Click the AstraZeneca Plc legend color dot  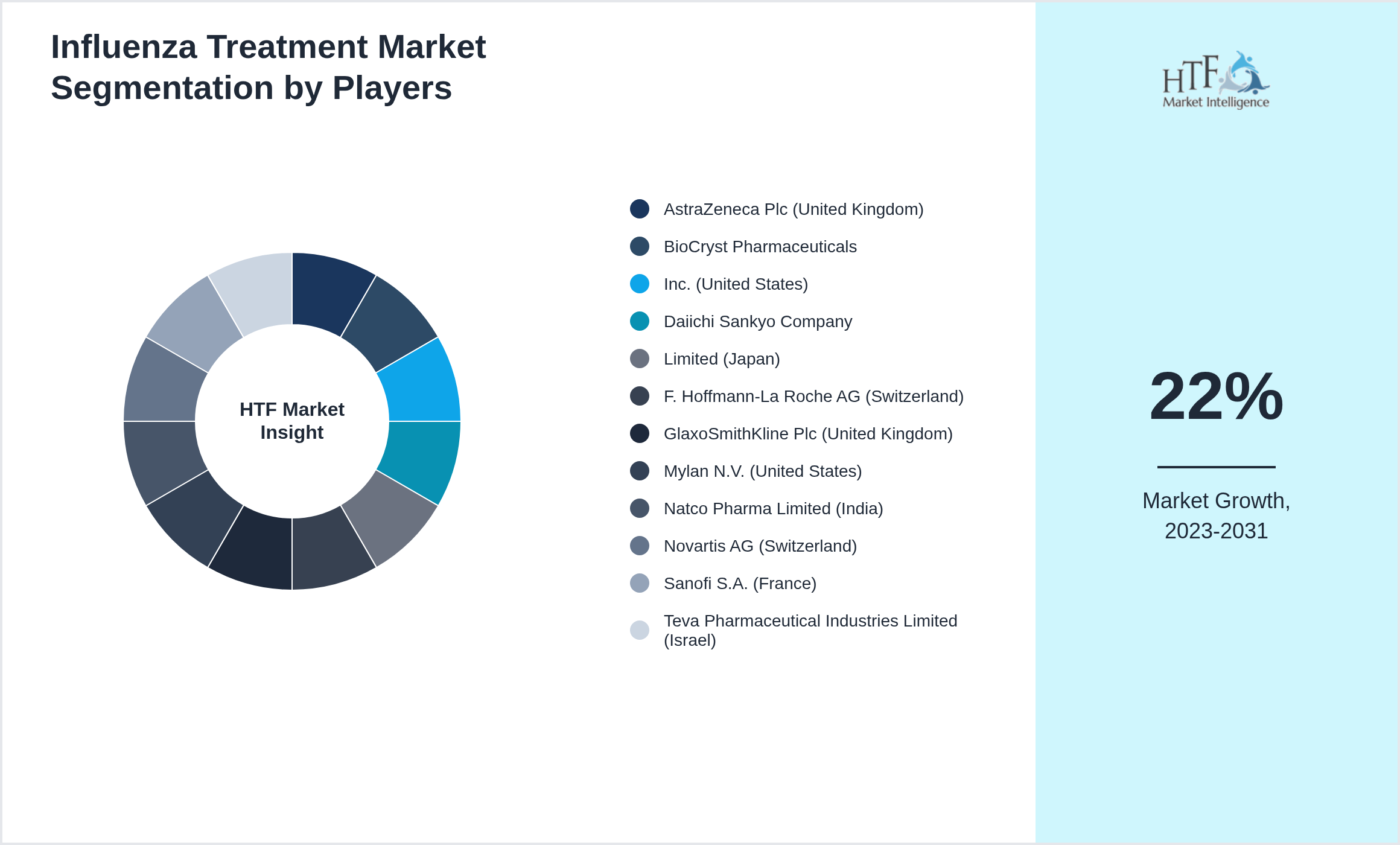[x=640, y=209]
